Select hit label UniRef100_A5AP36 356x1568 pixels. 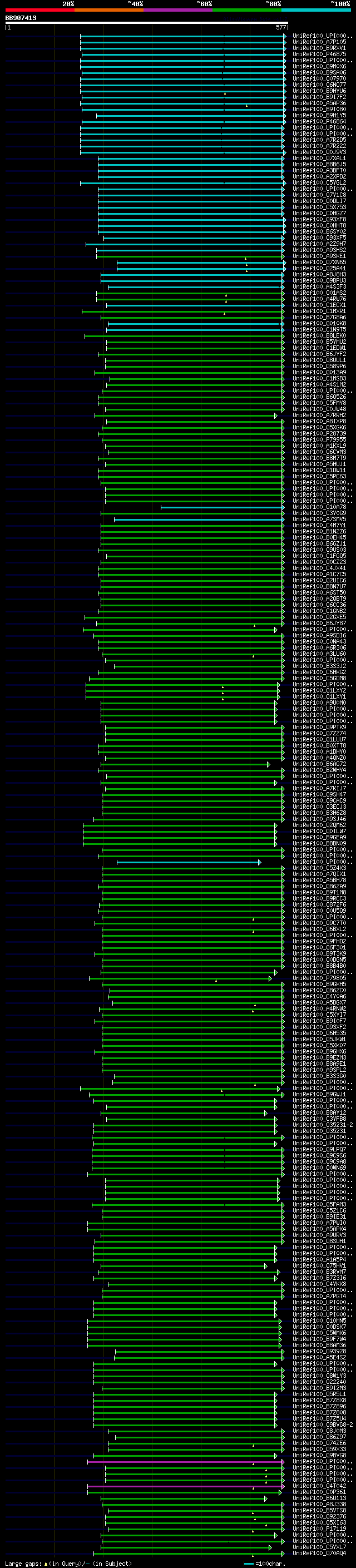tap(319, 103)
